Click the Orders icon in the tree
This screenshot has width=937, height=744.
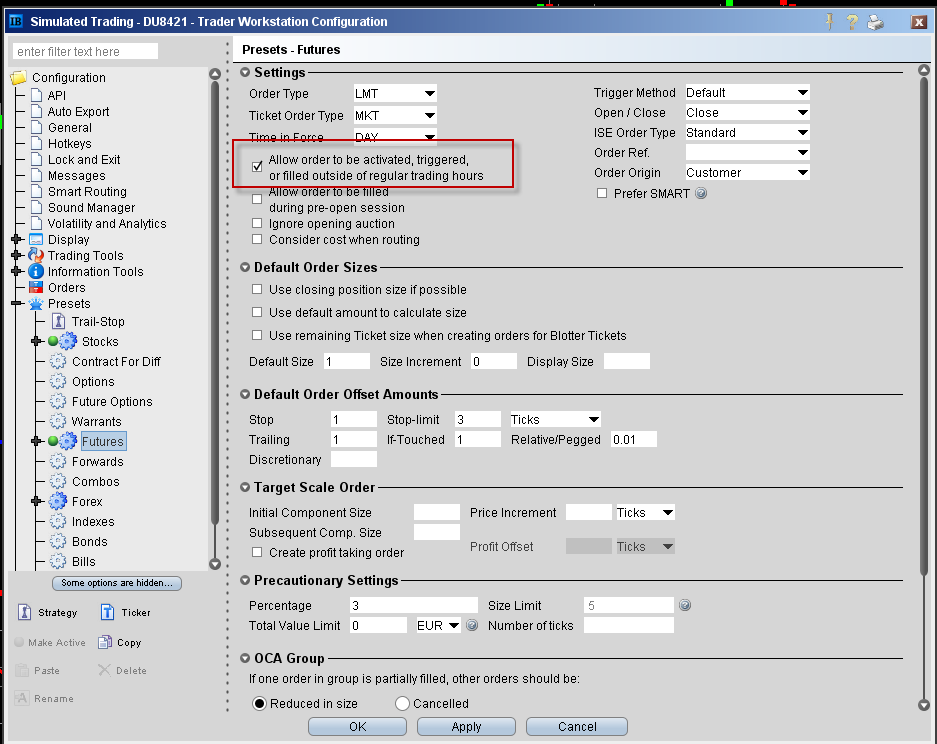pos(36,287)
